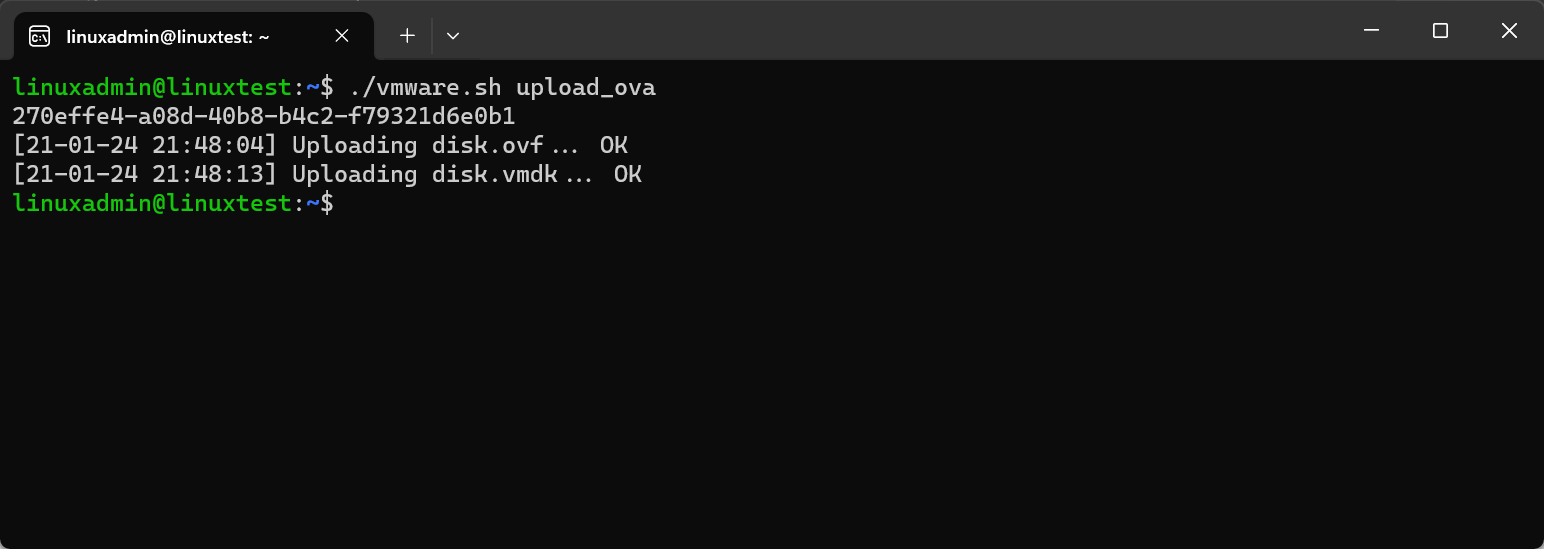This screenshot has height=549, width=1544.
Task: Click the UUID 270effe4-a08d-40b8 output line
Action: 263,116
